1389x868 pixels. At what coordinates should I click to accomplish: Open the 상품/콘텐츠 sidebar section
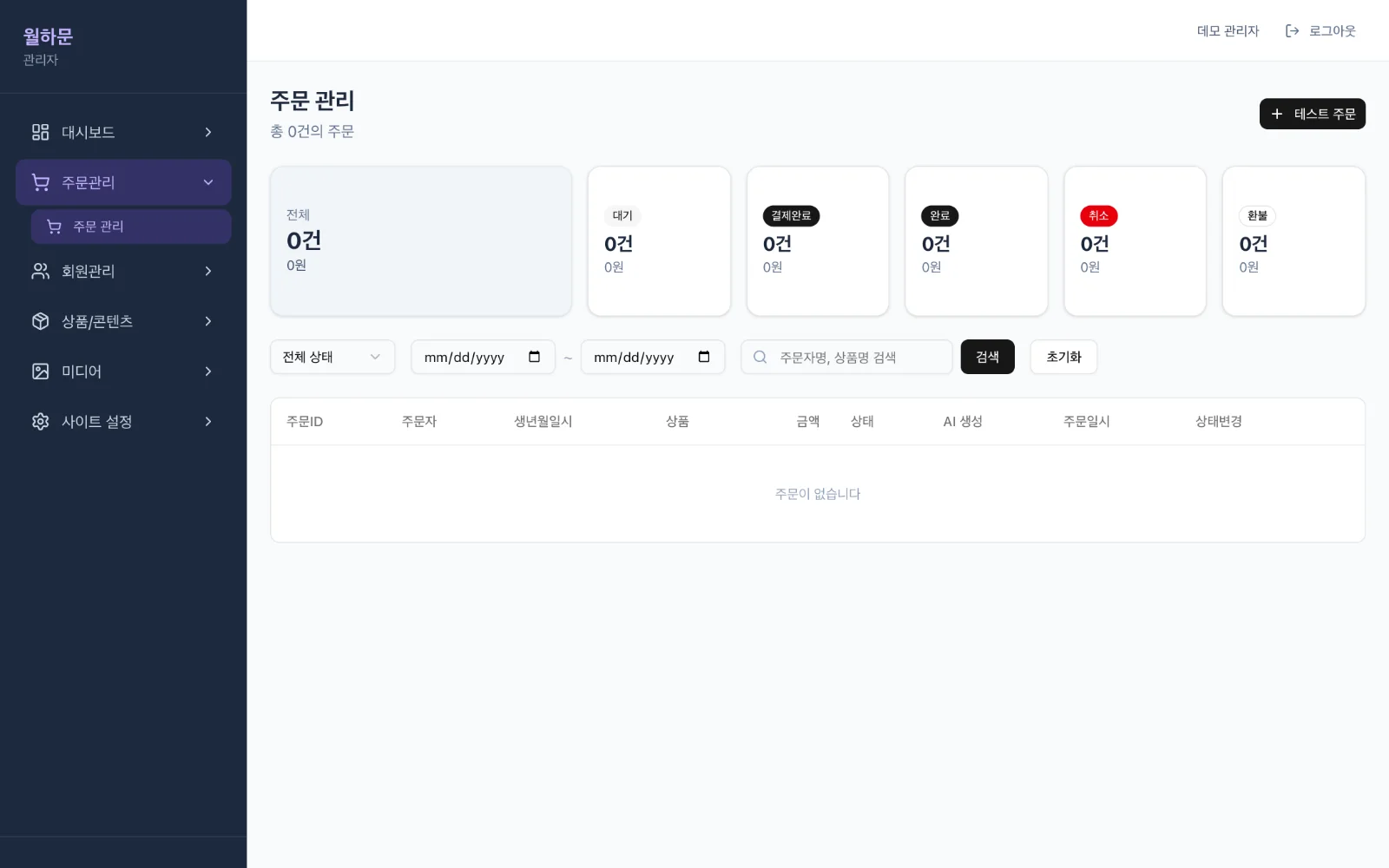(123, 321)
